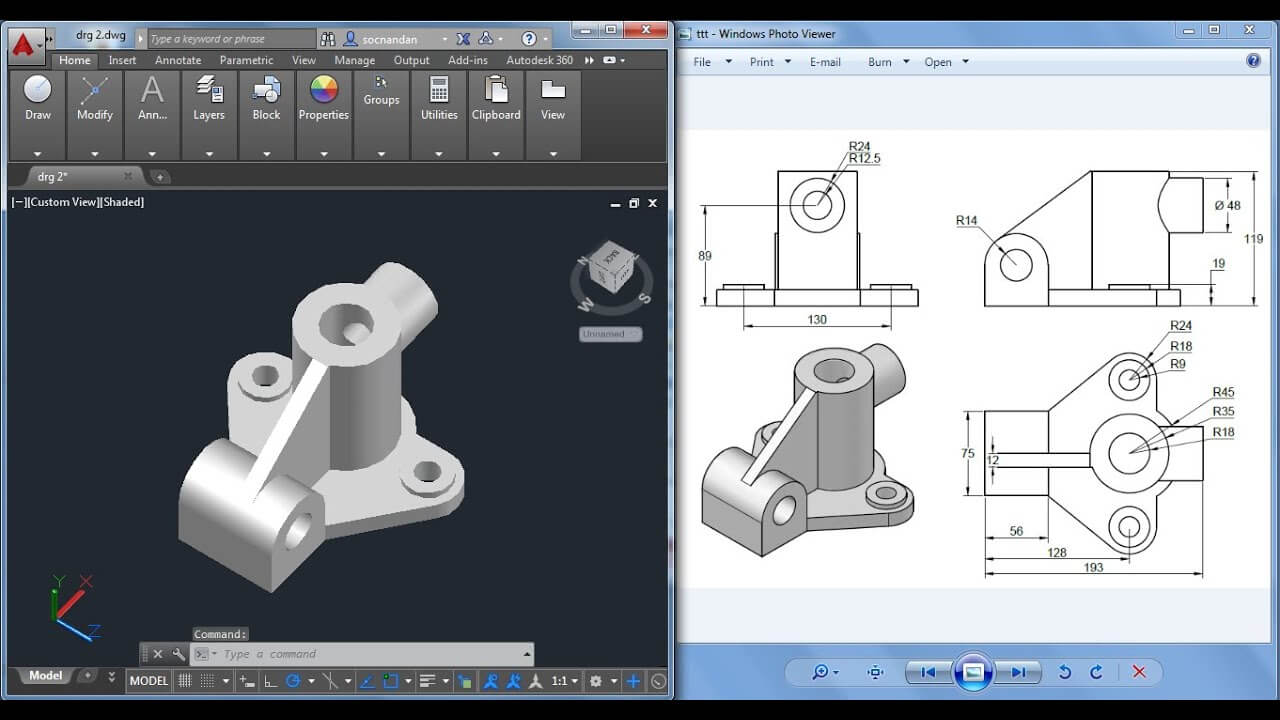Expand the Draw panel dropdown arrow
Viewport: 1280px width, 720px height.
[37, 153]
